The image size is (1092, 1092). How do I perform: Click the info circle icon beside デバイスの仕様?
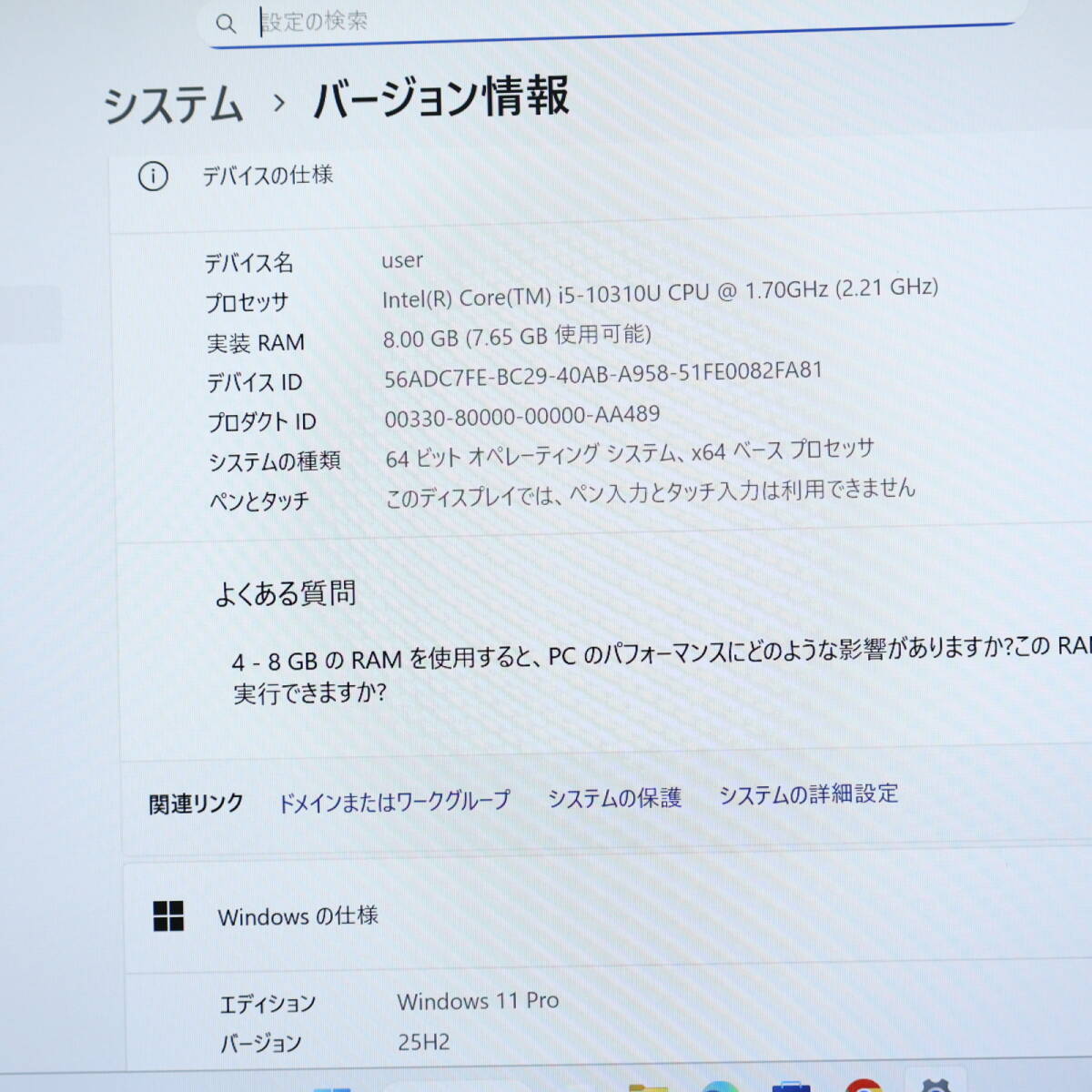click(x=153, y=177)
